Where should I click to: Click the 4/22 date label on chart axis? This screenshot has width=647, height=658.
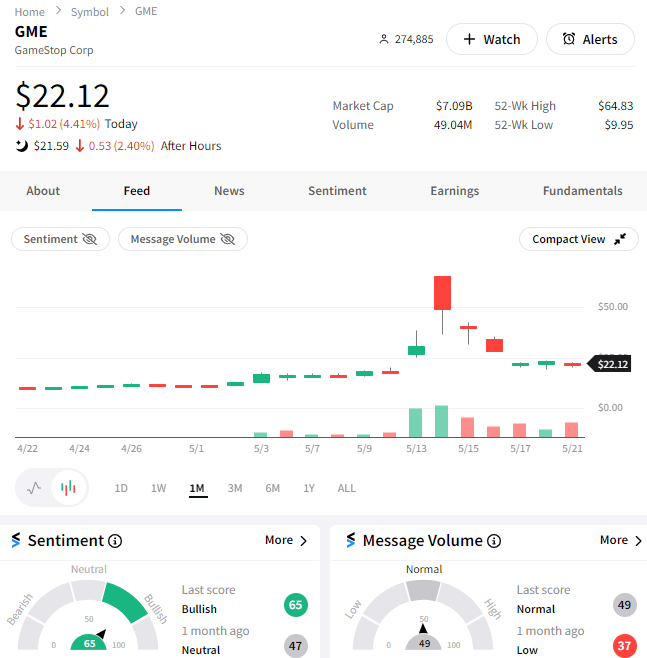[27, 449]
